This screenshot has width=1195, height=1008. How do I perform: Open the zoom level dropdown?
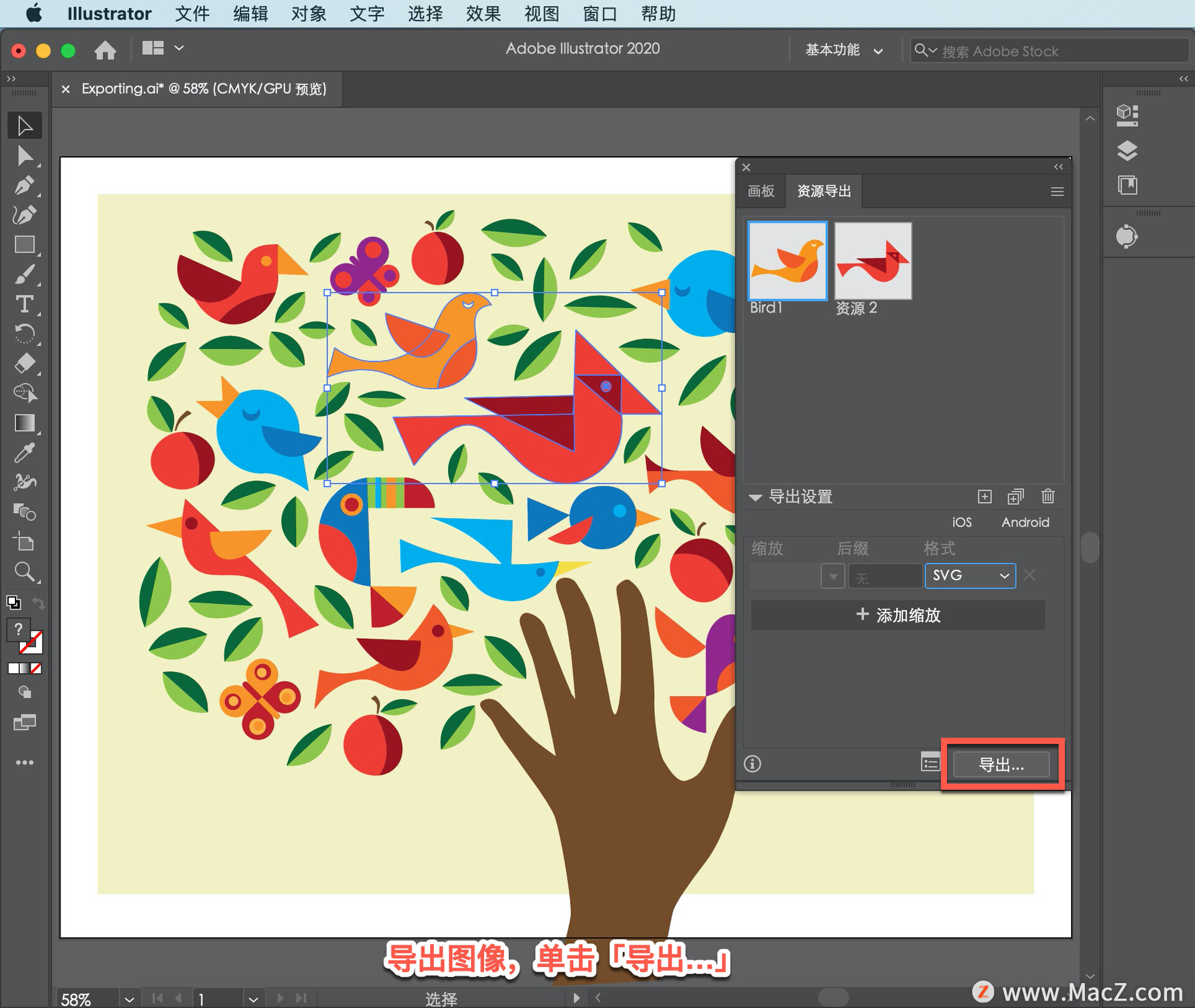pos(129,999)
